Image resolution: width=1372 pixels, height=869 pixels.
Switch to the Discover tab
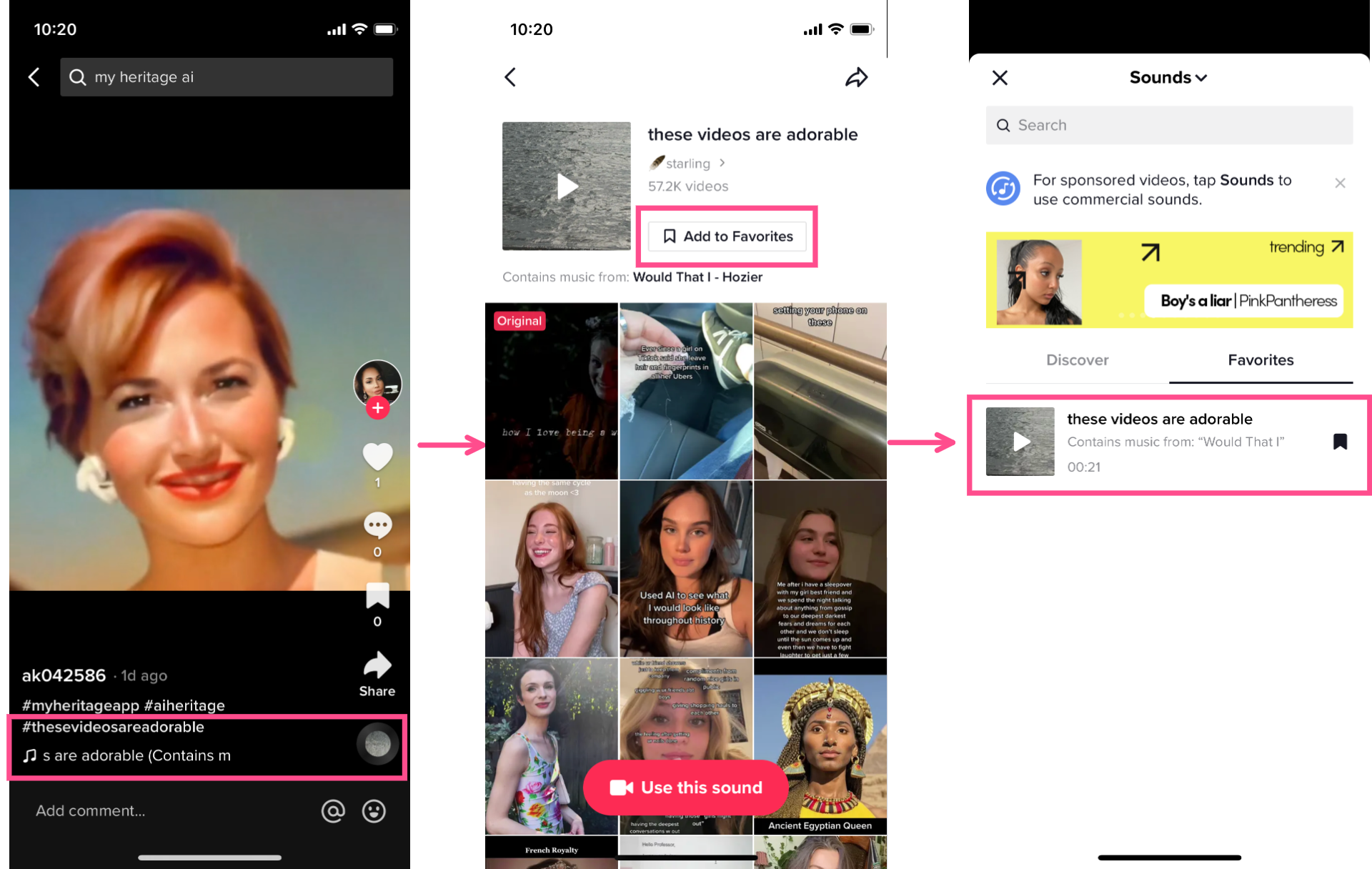tap(1077, 360)
